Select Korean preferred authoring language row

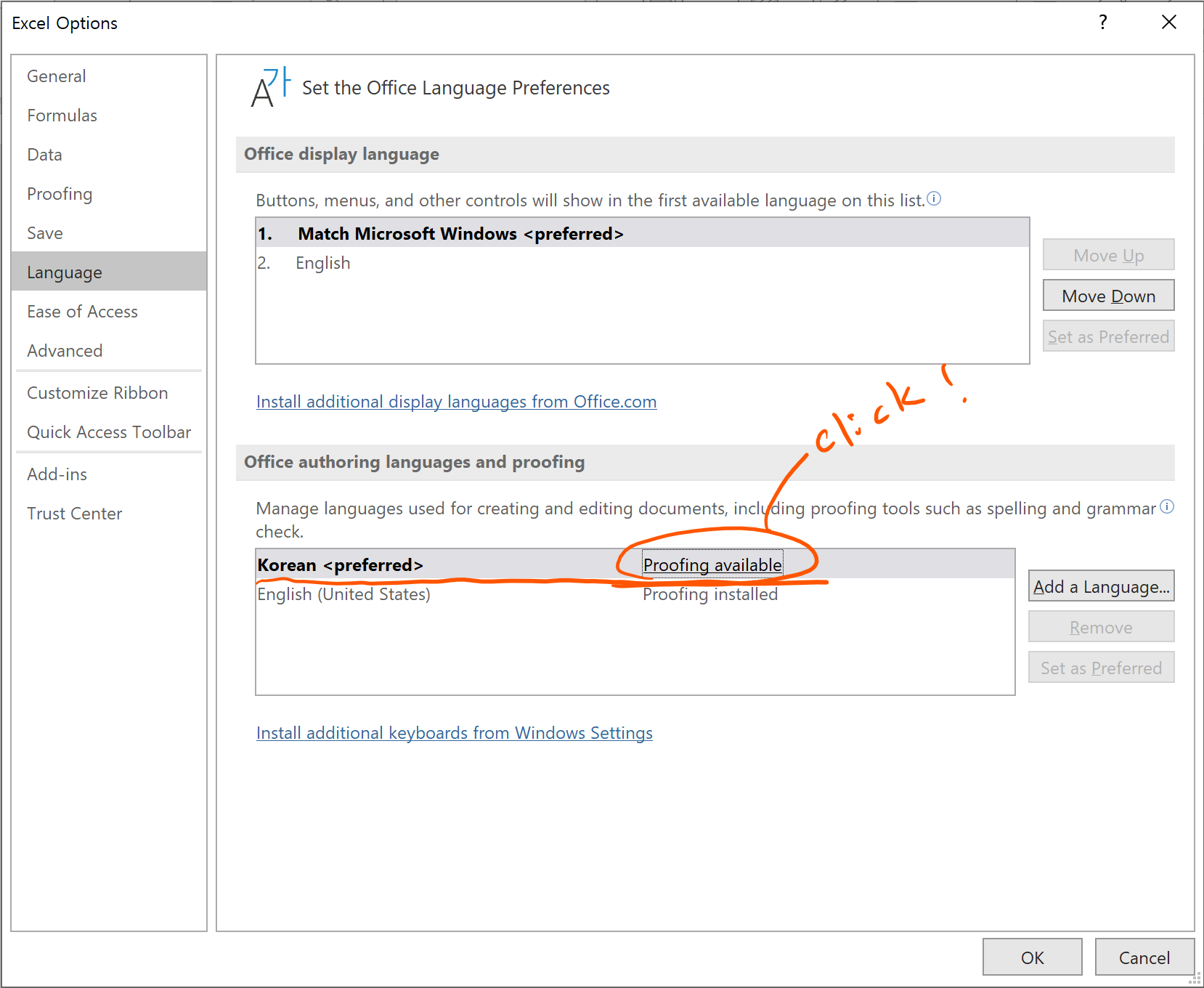635,564
